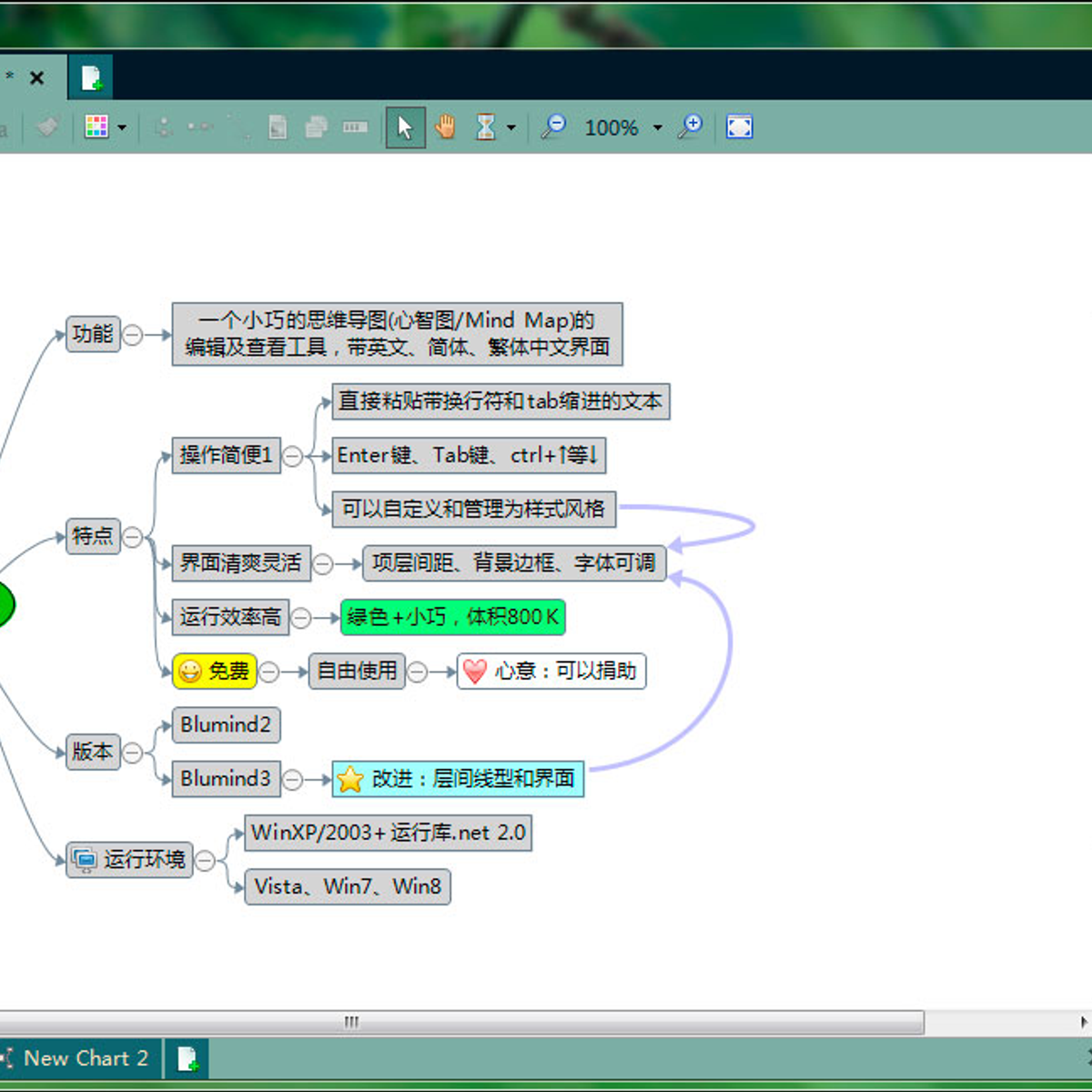Open the color theme palette icon
The width and height of the screenshot is (1092, 1092).
pos(96,127)
